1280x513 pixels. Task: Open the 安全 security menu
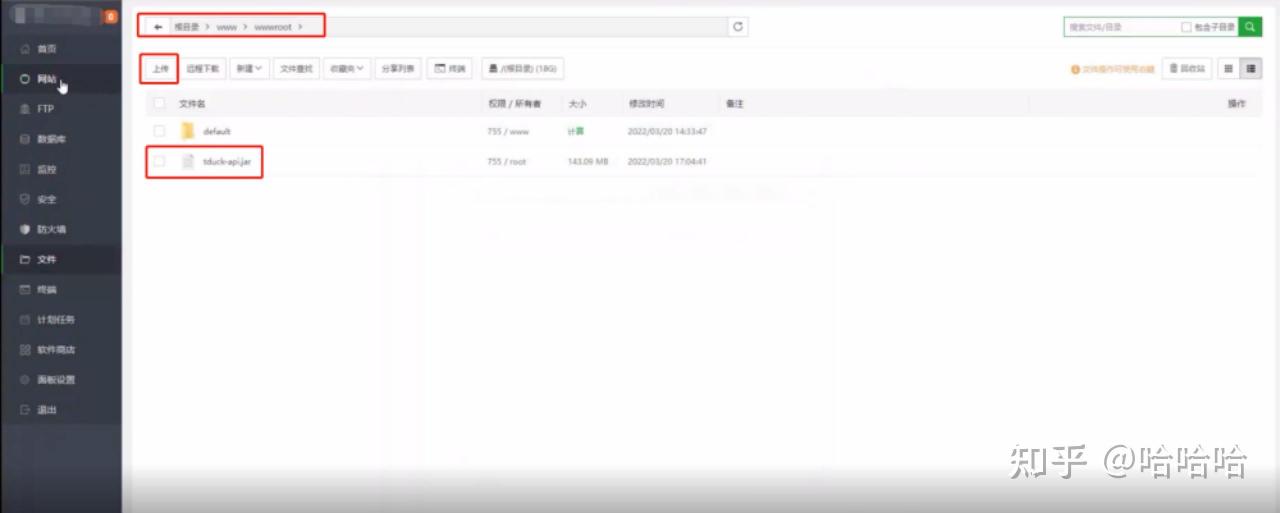coord(61,199)
